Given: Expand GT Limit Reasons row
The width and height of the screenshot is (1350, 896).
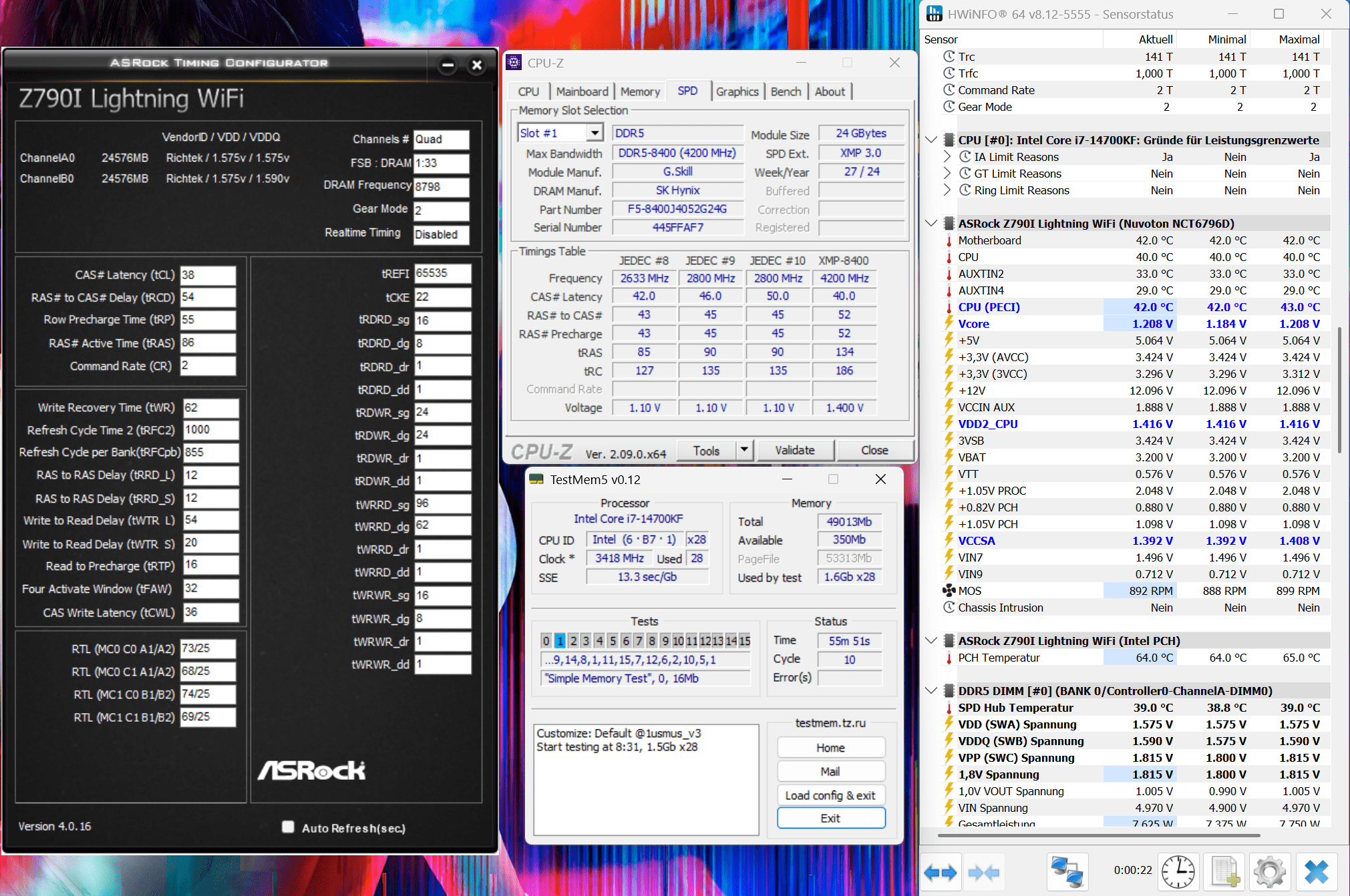Looking at the screenshot, I should (947, 174).
